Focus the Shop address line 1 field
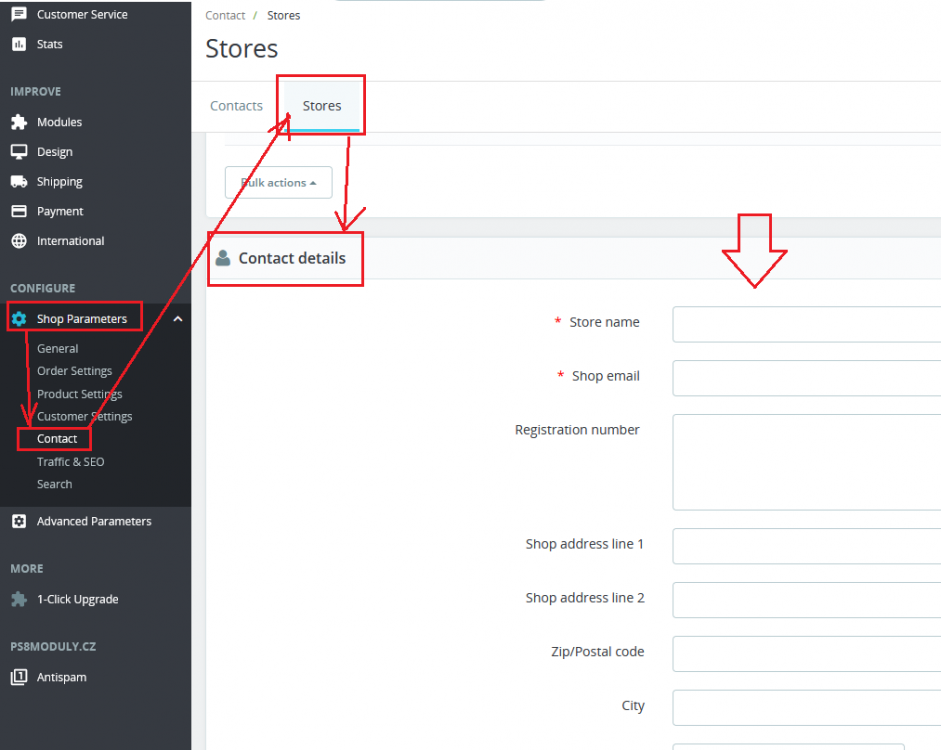The width and height of the screenshot is (941, 750). pyautogui.click(x=807, y=546)
